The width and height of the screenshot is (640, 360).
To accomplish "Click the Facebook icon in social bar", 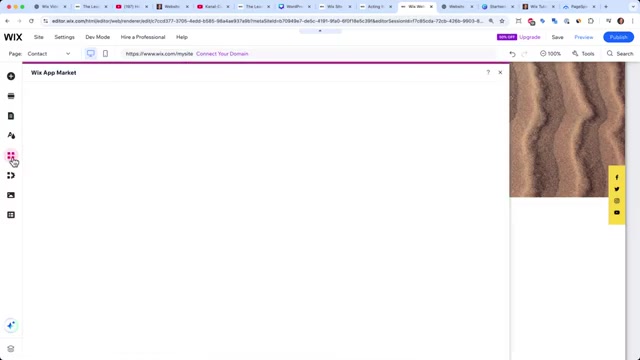I will [617, 177].
